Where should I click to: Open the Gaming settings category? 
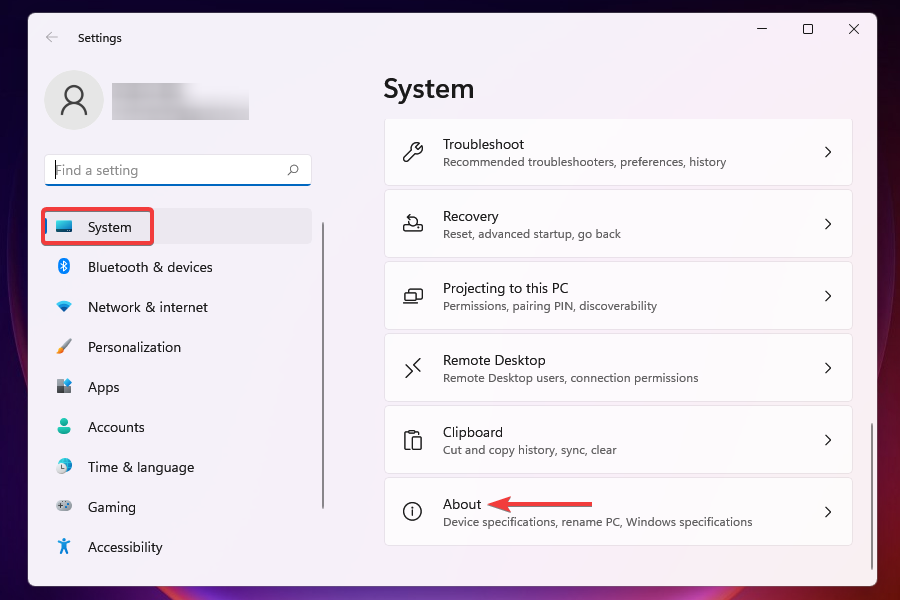pos(111,507)
